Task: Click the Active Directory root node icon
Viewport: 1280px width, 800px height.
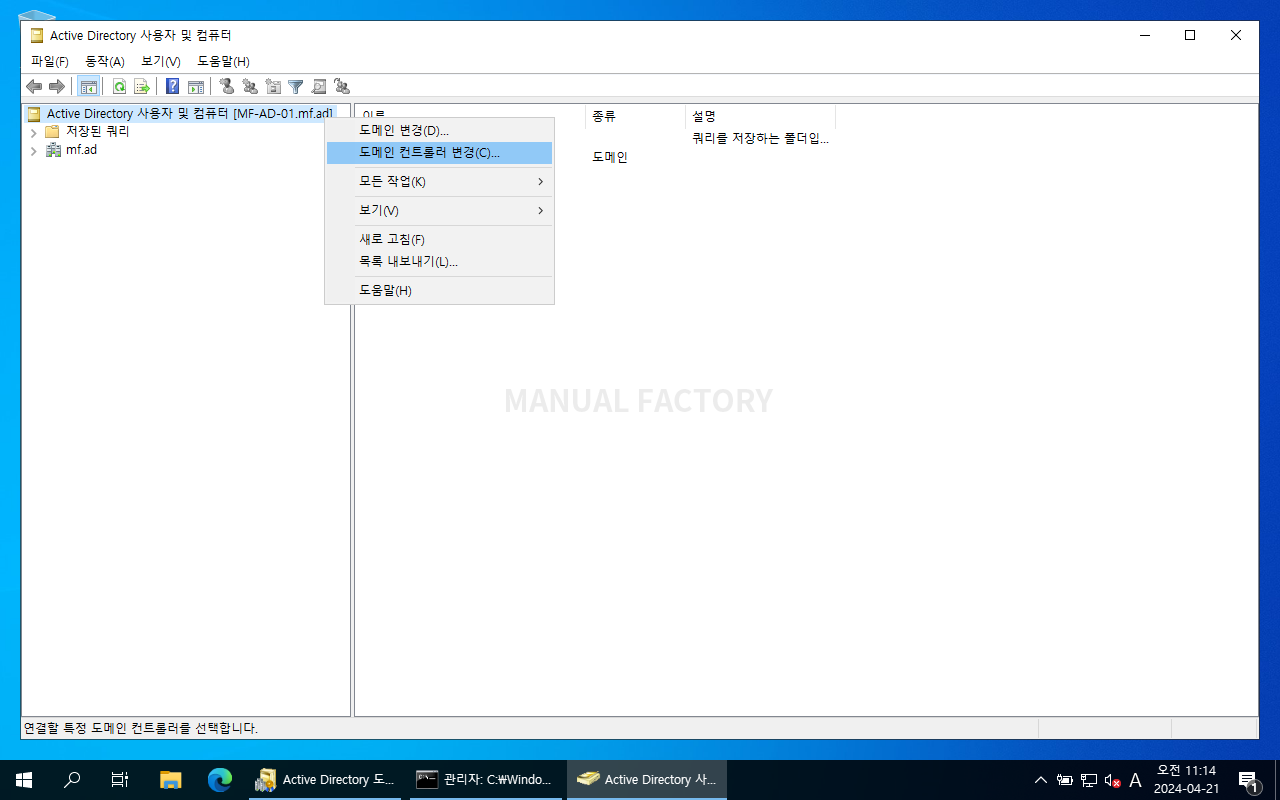Action: tap(34, 114)
